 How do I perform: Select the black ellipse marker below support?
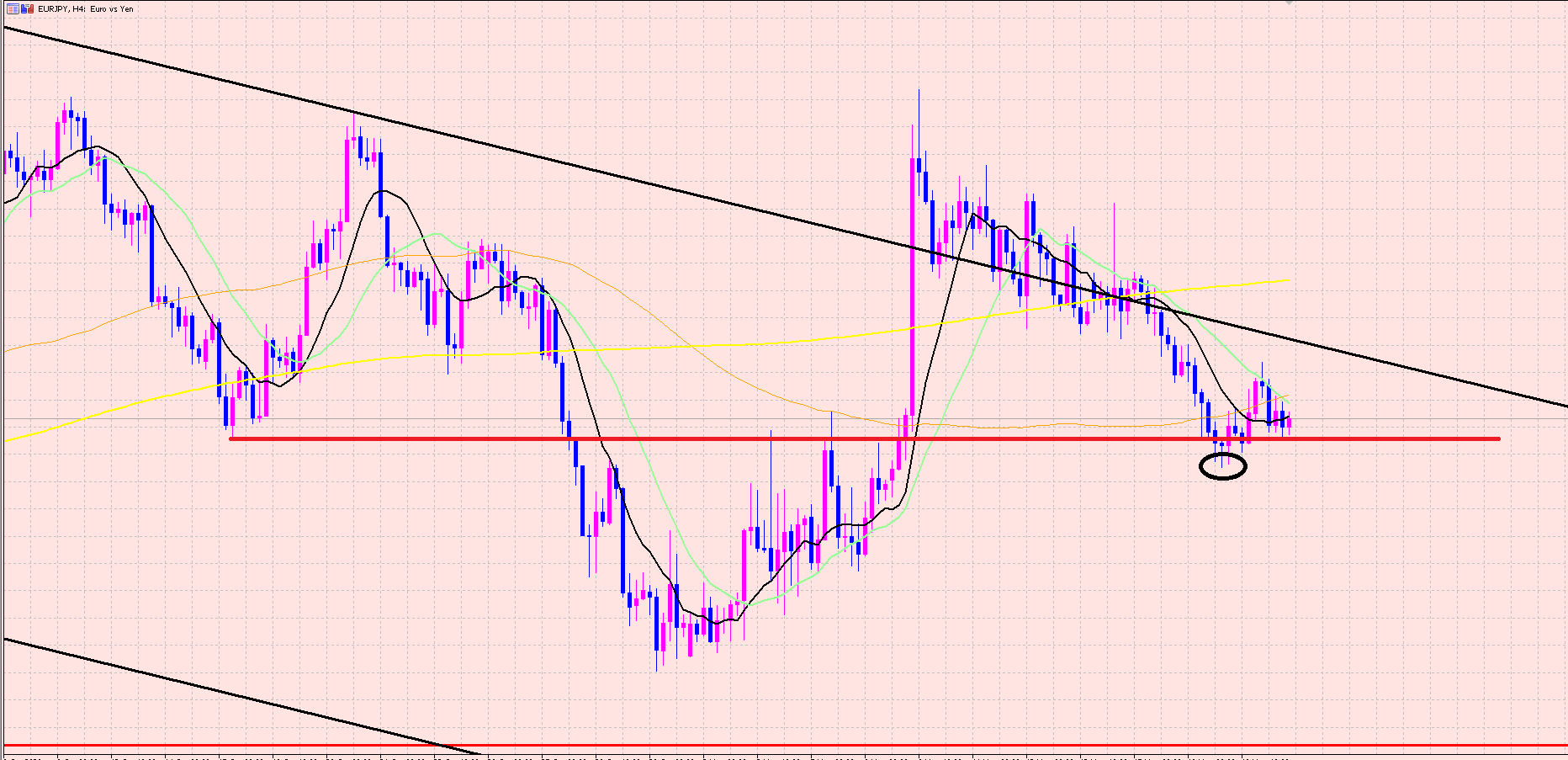(x=1222, y=466)
